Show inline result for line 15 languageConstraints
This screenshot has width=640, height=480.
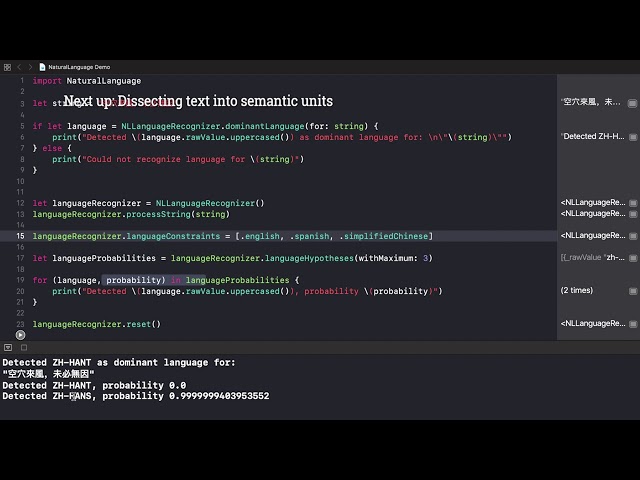pyautogui.click(x=633, y=236)
